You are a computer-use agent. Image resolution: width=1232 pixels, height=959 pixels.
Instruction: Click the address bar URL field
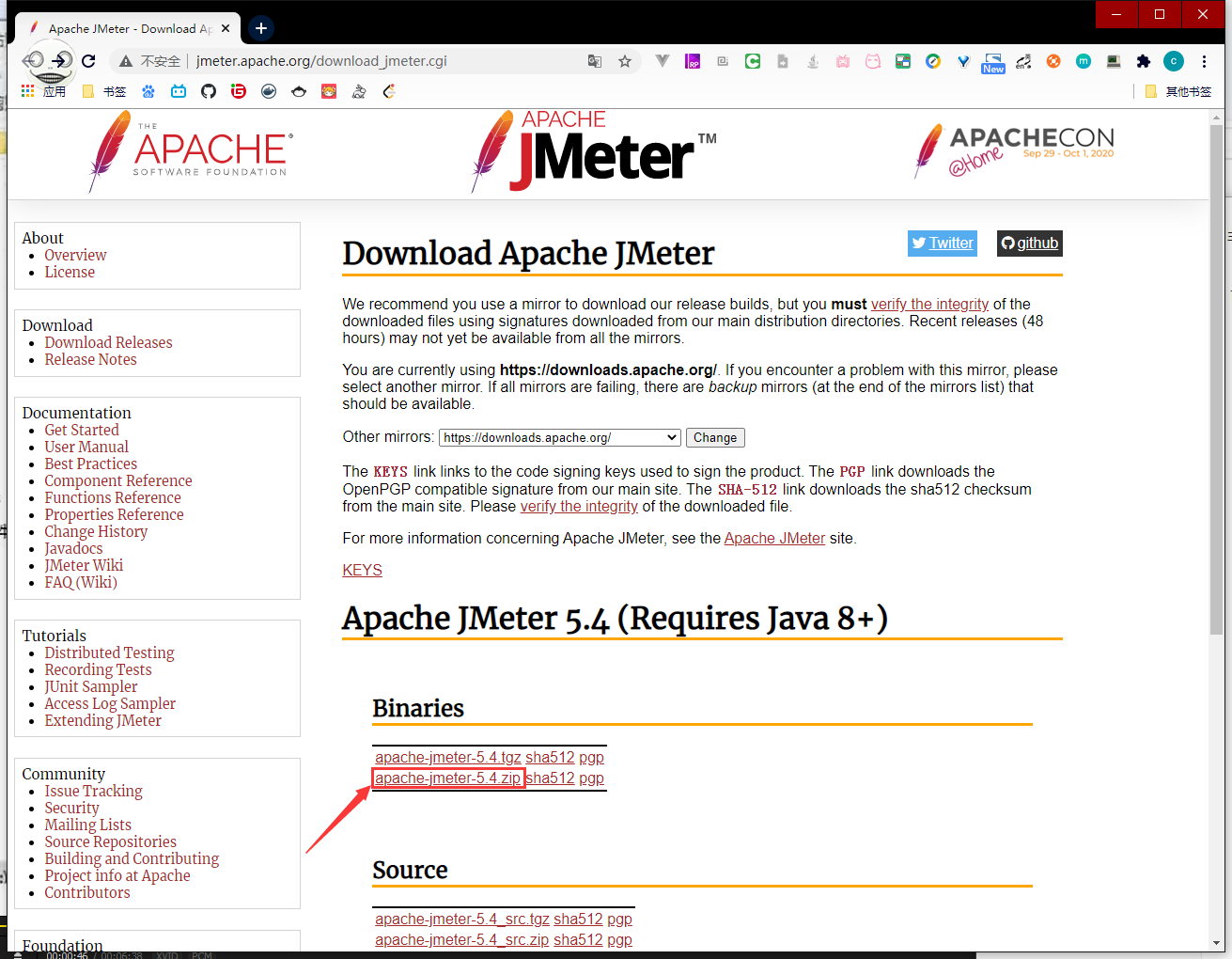(376, 61)
